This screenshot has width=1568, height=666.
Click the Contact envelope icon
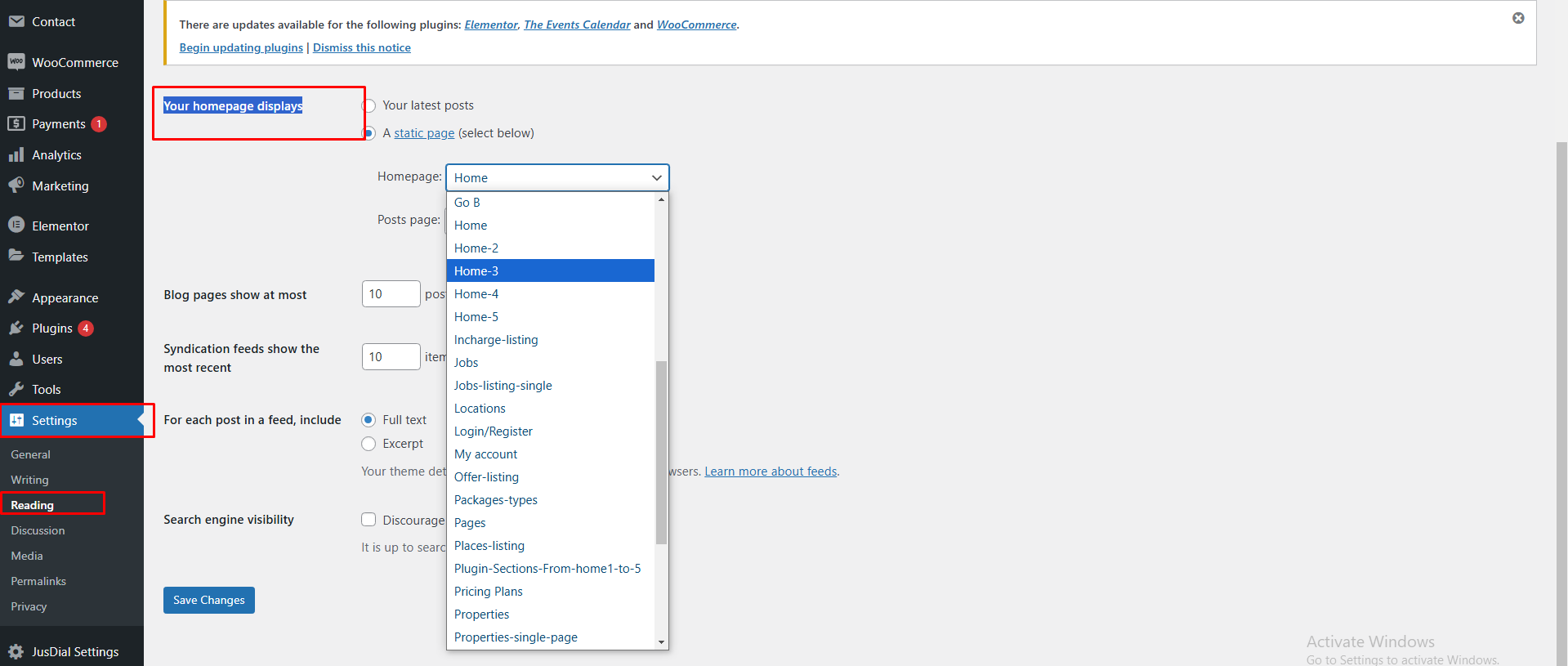click(16, 21)
